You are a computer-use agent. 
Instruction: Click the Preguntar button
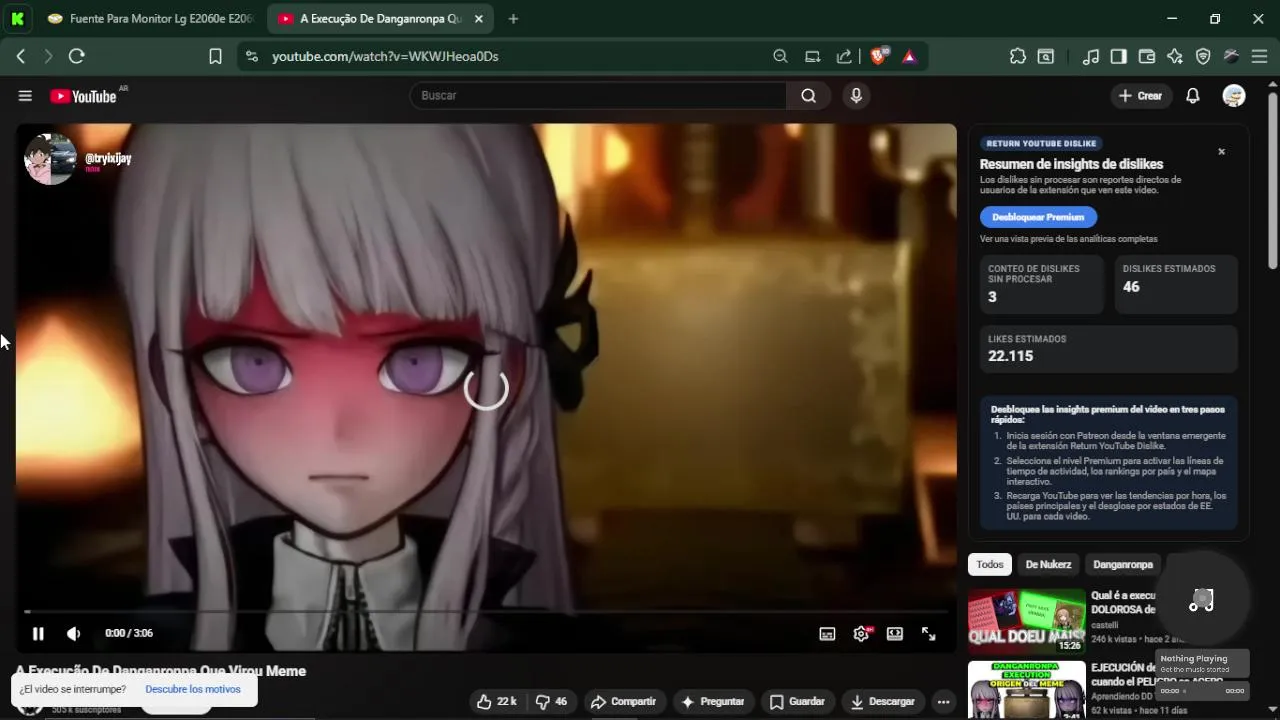click(x=713, y=702)
